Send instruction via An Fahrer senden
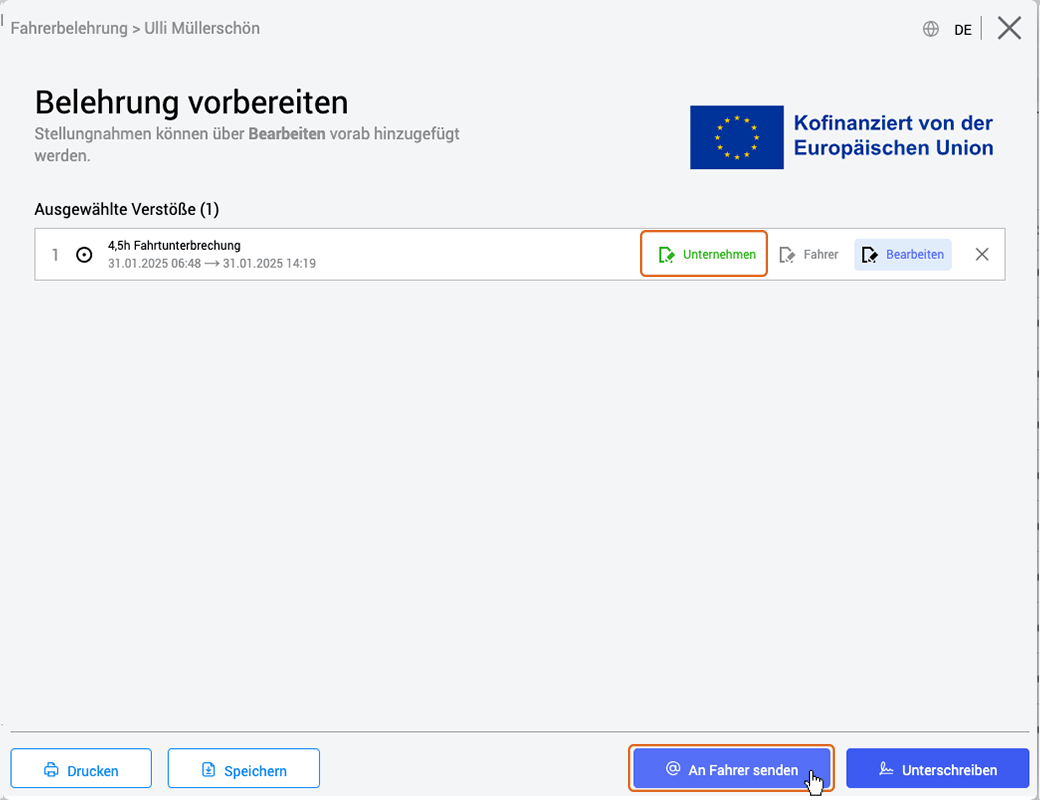This screenshot has height=800, width=1040. [732, 768]
